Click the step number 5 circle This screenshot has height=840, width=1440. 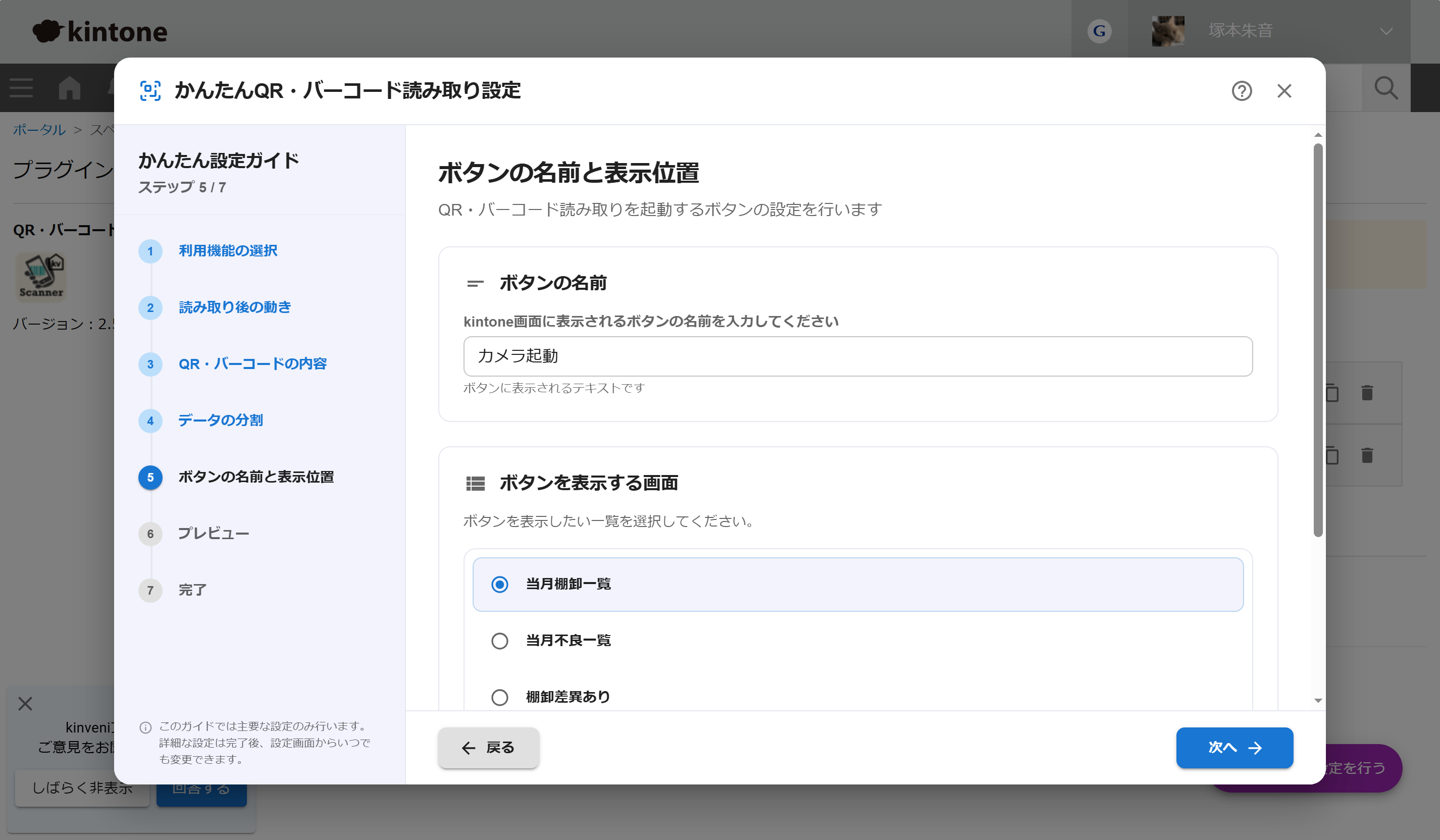(x=150, y=477)
